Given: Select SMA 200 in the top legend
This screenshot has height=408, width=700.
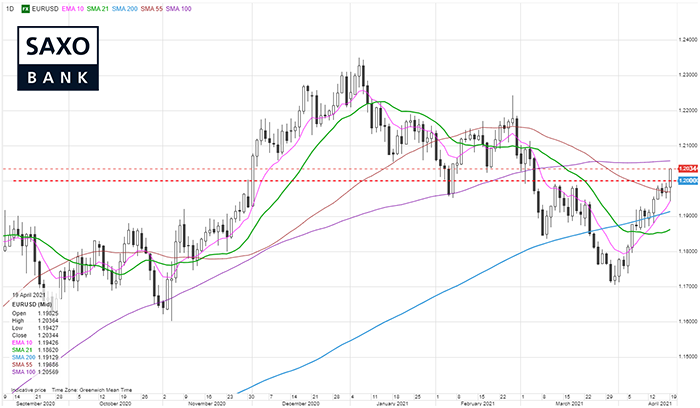Looking at the screenshot, I should pos(125,8).
